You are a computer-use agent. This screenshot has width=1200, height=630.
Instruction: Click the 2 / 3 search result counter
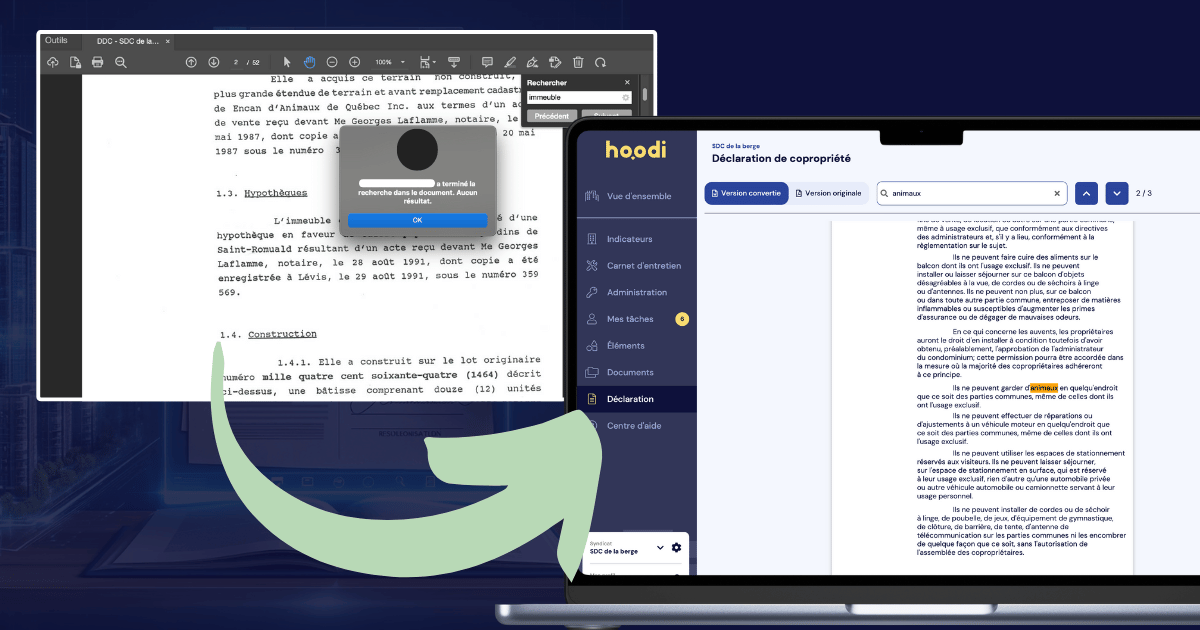point(1145,193)
